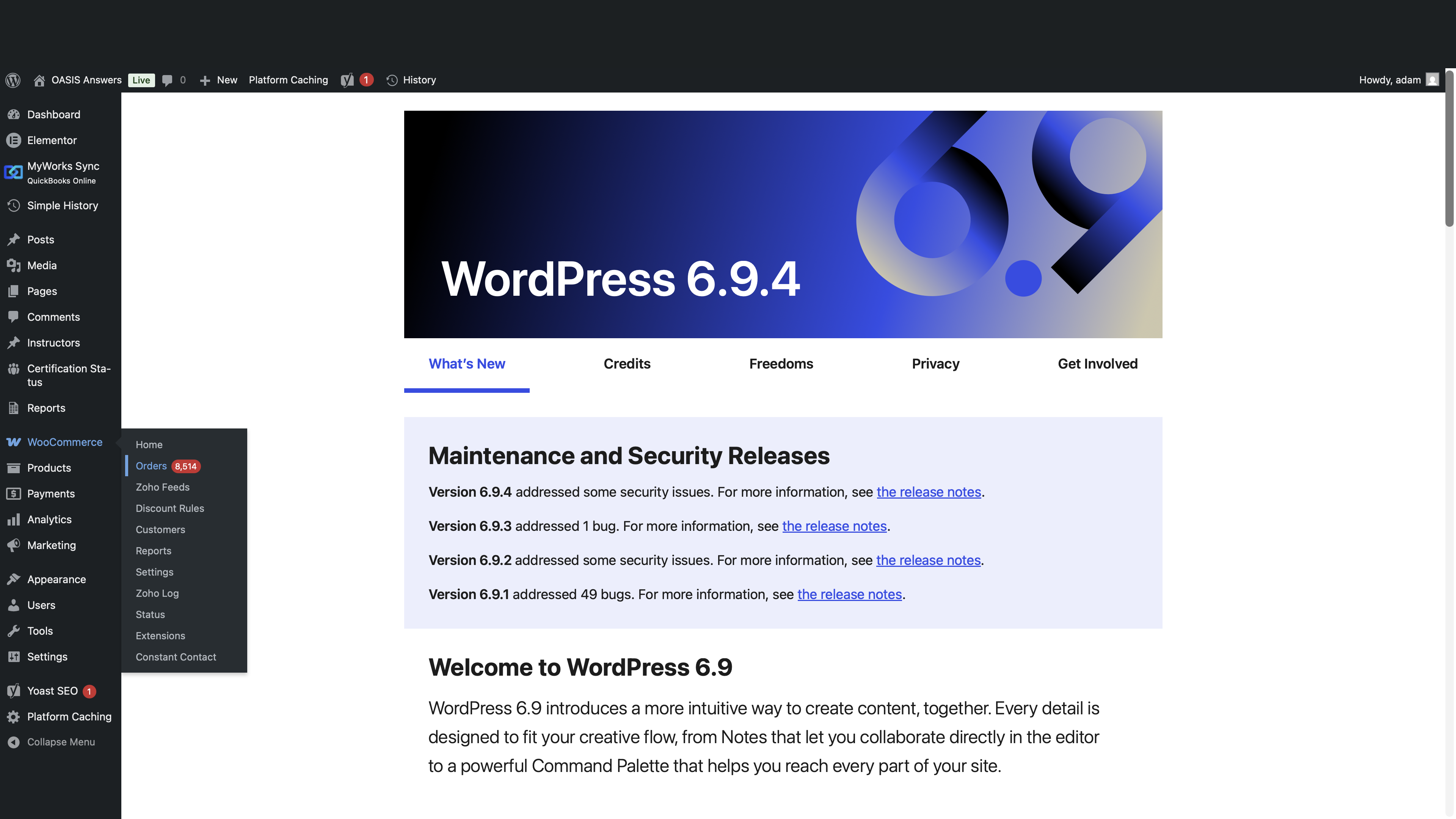The image size is (1456, 819).
Task: Click the Orders 8,514 count badge
Action: coord(186,466)
